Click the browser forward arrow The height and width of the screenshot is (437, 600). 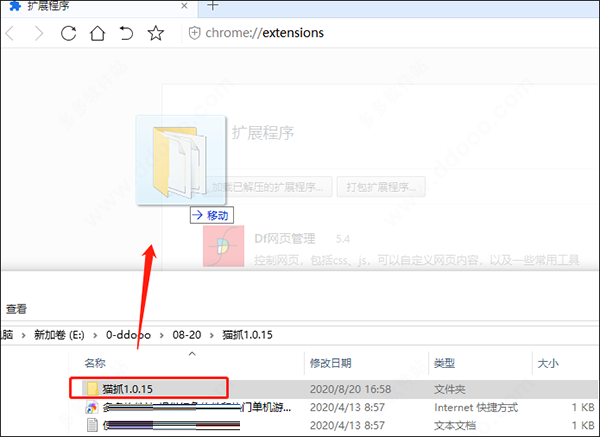(x=39, y=33)
